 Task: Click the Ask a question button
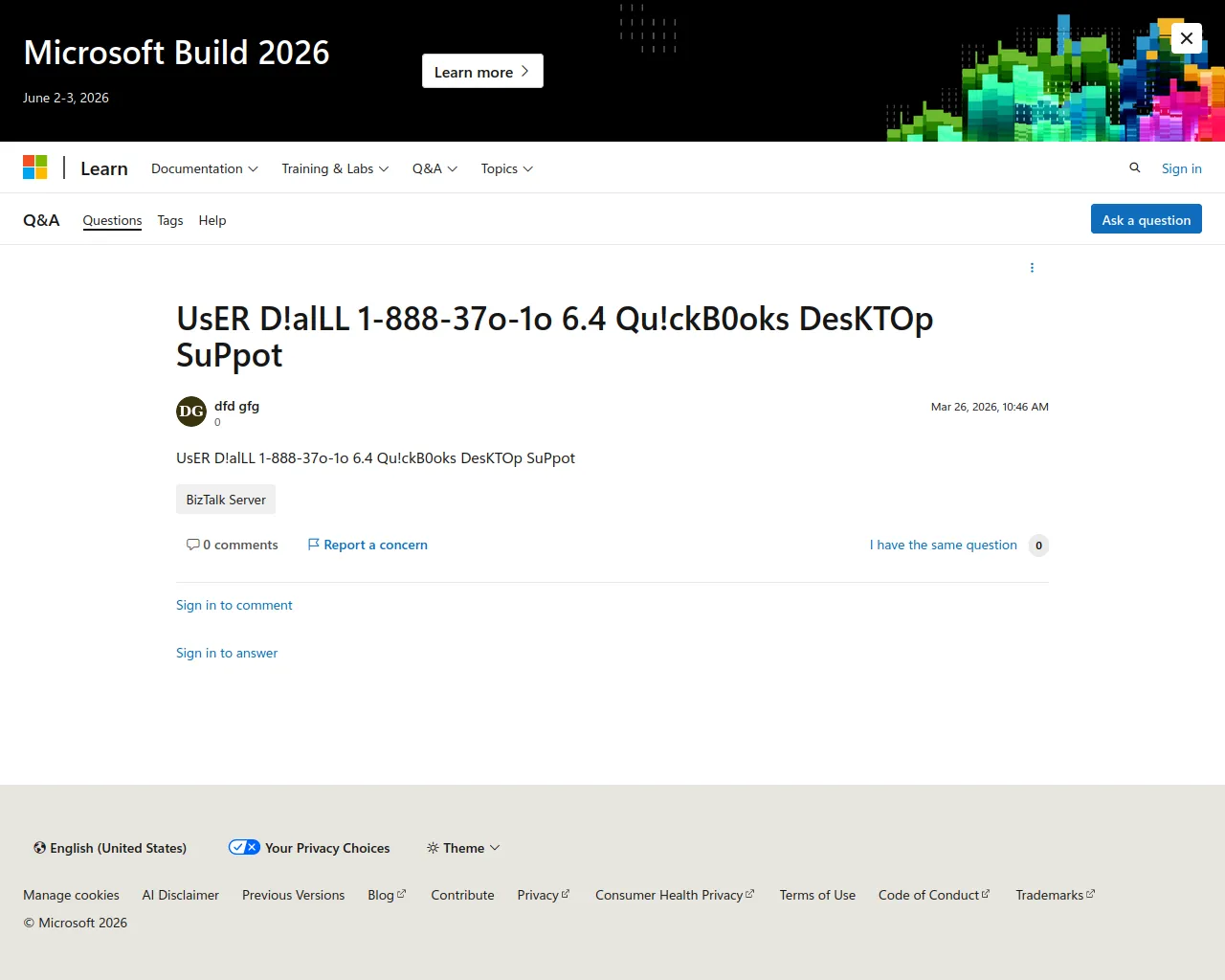tap(1147, 219)
